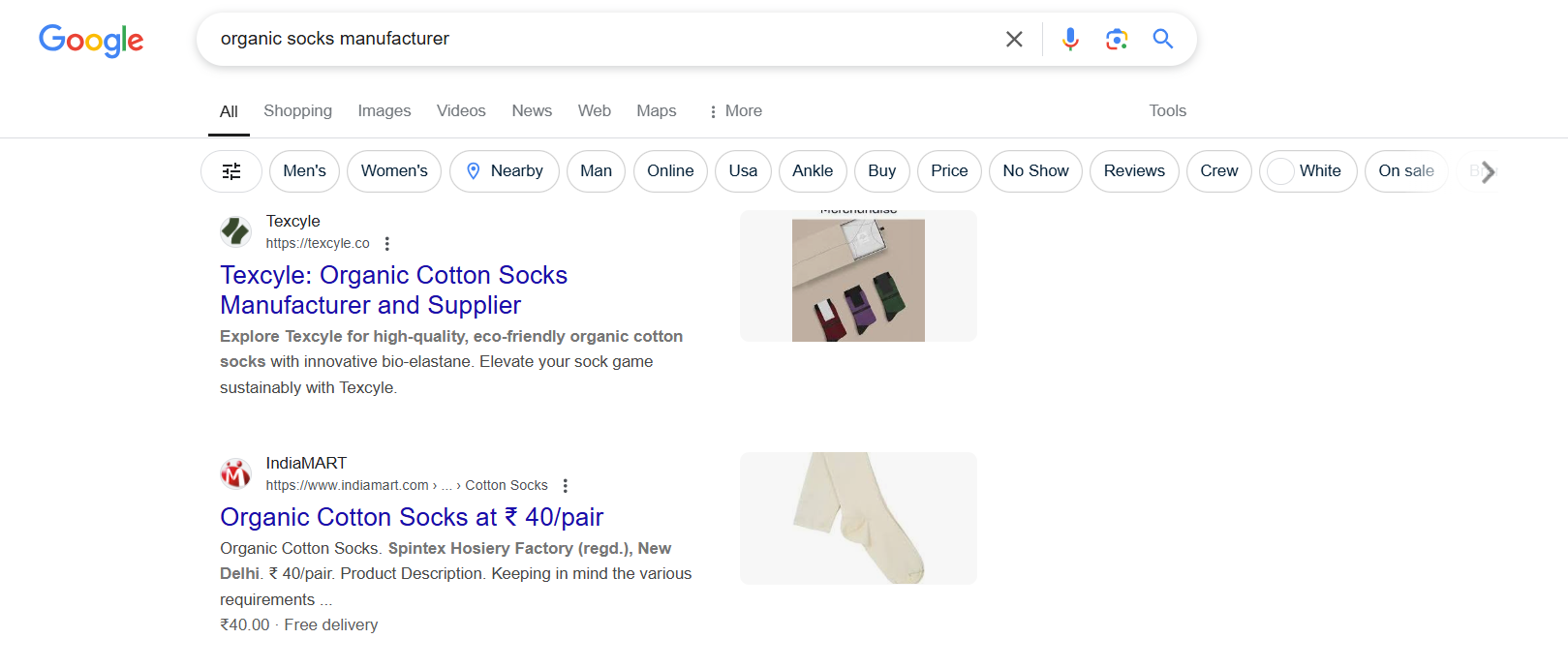Apply the On sale filter chip

(1406, 171)
